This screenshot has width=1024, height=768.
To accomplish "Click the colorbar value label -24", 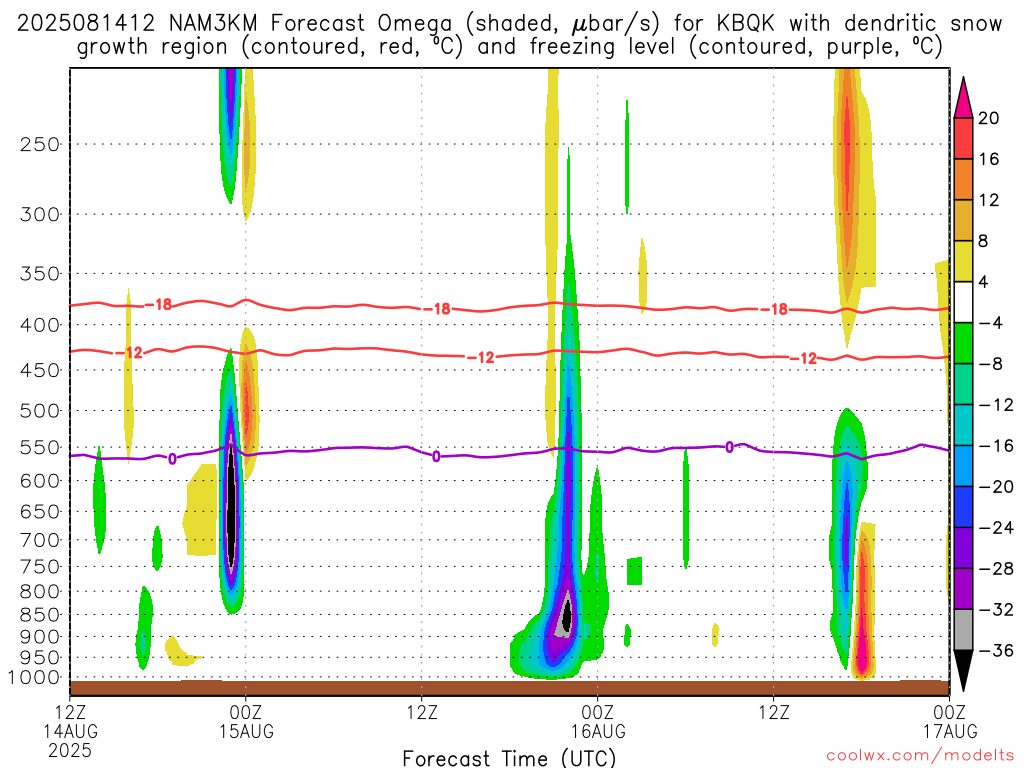I will point(996,528).
